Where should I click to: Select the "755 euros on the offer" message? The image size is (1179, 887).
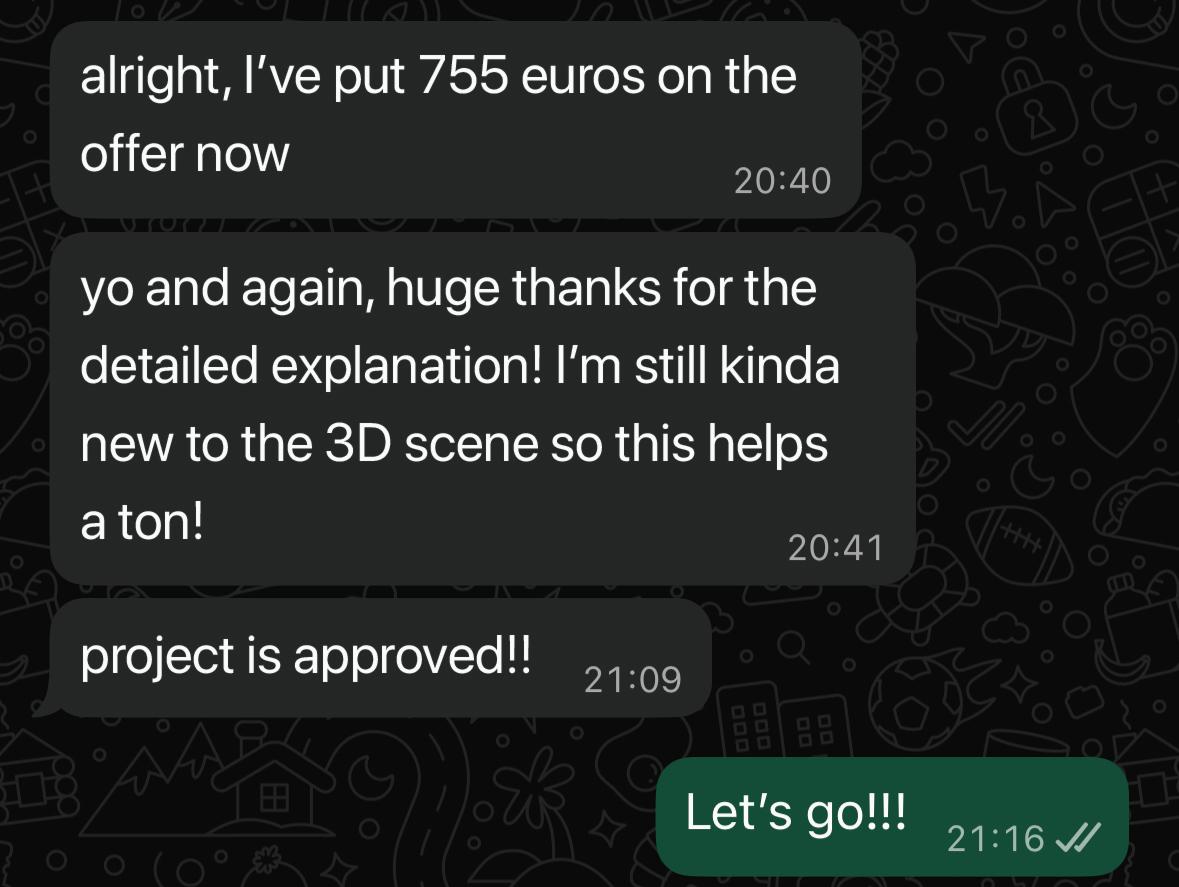[x=456, y=120]
